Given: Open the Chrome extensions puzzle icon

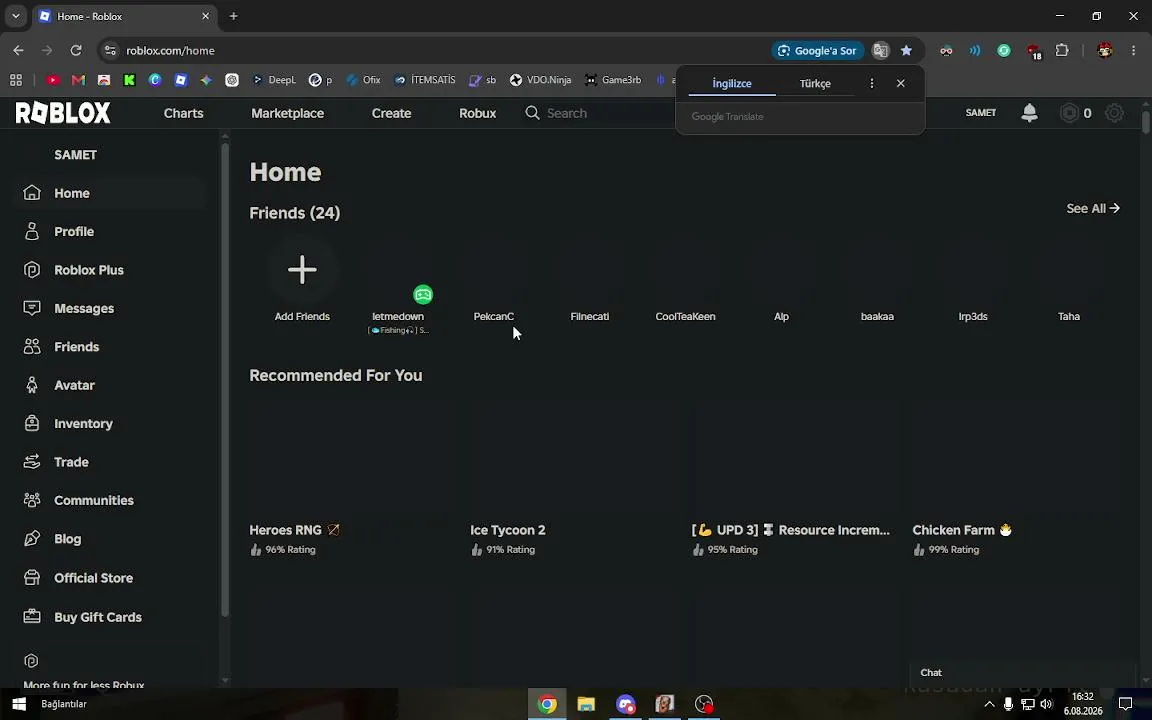Looking at the screenshot, I should pyautogui.click(x=1062, y=51).
